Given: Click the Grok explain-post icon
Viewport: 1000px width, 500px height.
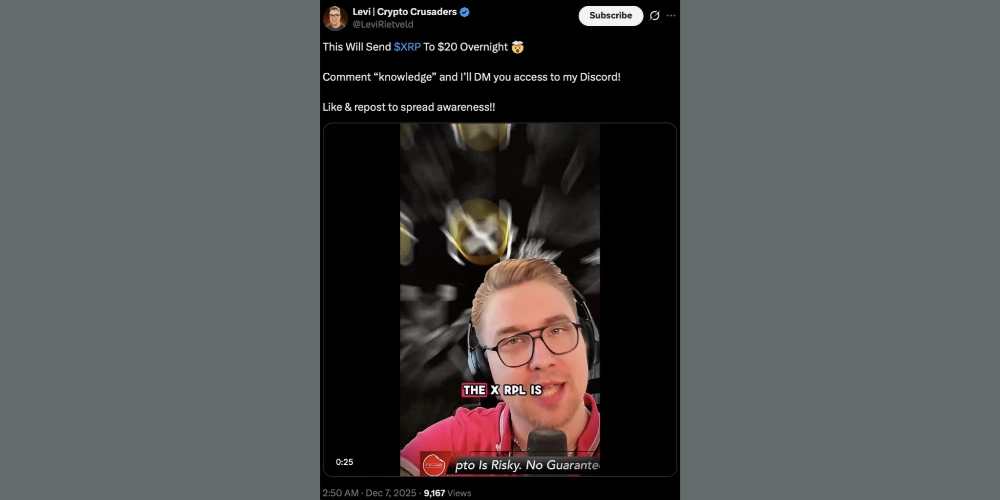Looking at the screenshot, I should (x=654, y=16).
